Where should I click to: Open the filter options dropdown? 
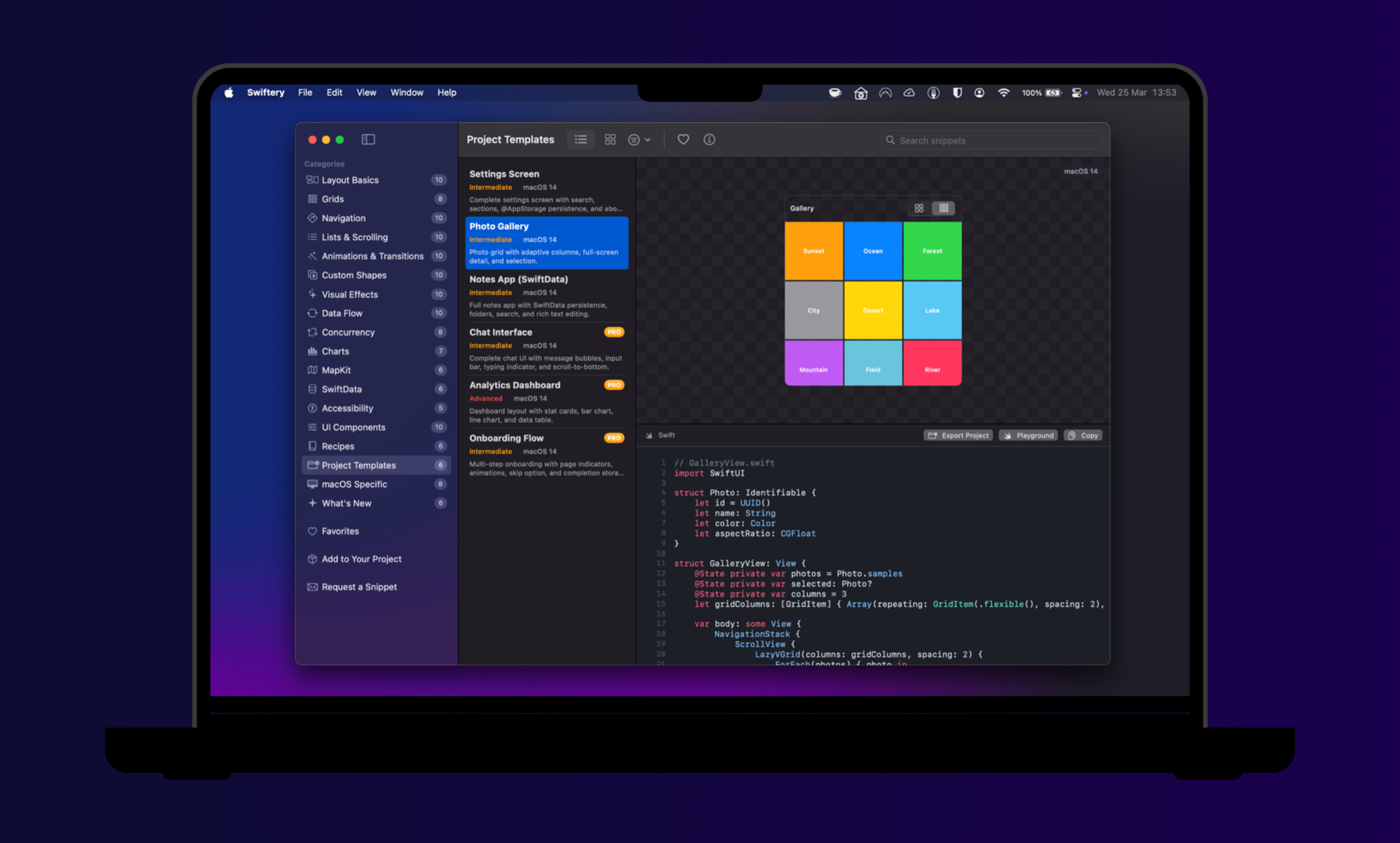coord(639,139)
